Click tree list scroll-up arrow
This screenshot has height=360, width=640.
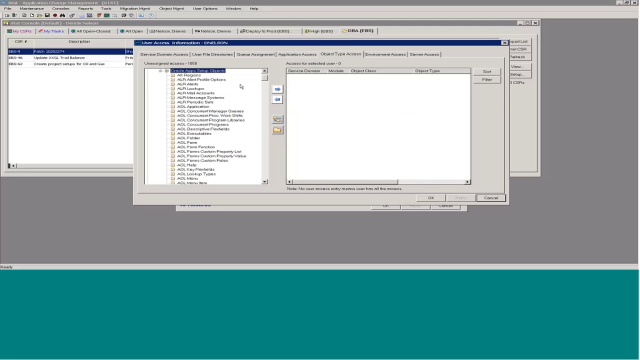click(x=265, y=71)
